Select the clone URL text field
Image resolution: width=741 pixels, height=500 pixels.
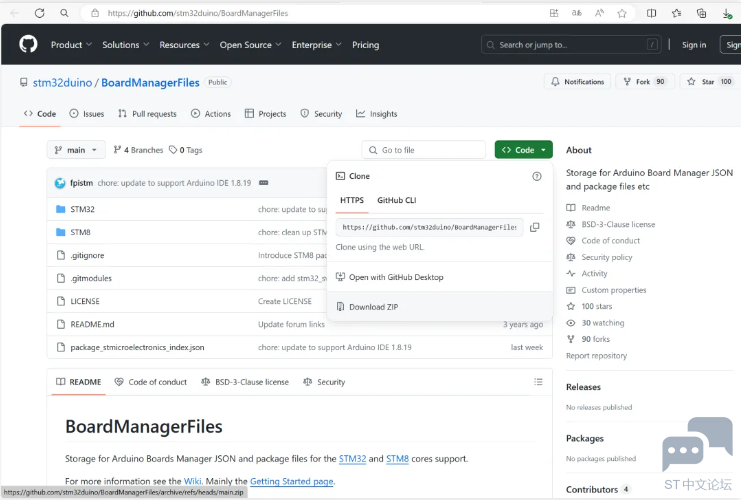(429, 227)
